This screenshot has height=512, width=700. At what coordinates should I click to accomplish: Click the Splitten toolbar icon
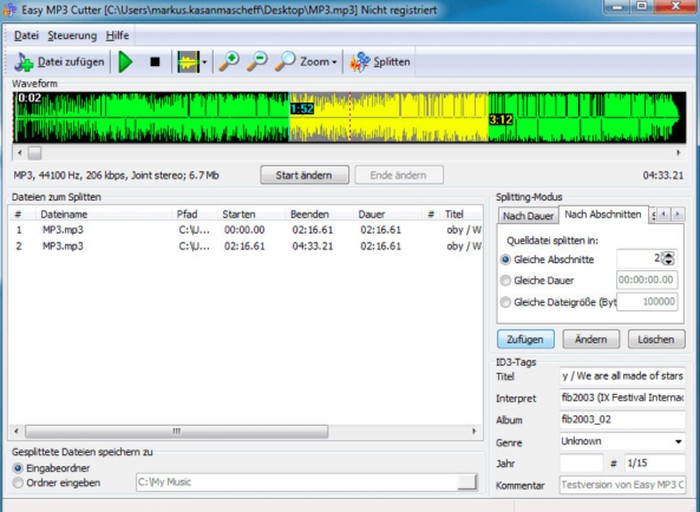pos(358,62)
